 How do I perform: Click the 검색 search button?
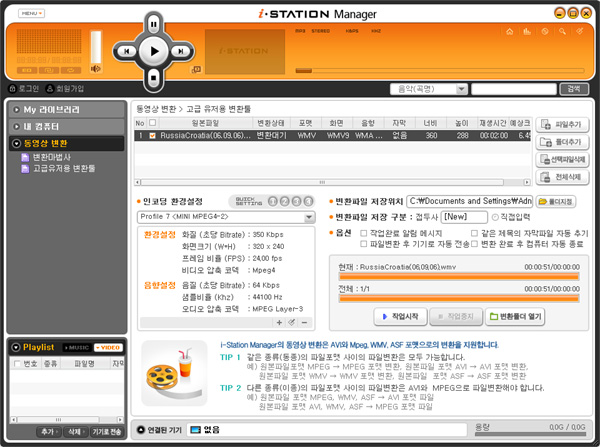tap(574, 89)
